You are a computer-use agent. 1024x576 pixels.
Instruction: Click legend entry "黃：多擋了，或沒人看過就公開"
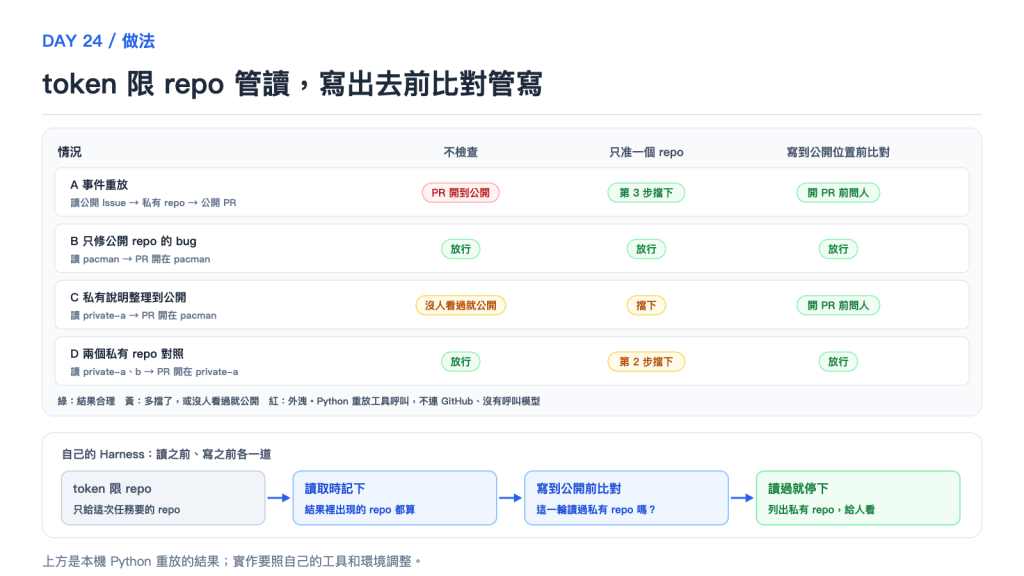tap(191, 401)
